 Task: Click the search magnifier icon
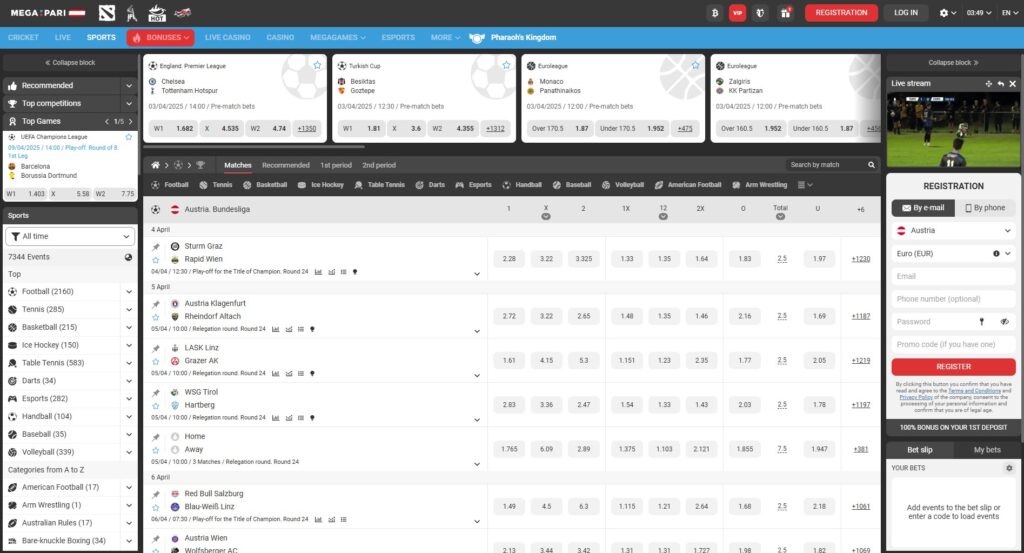[x=871, y=165]
